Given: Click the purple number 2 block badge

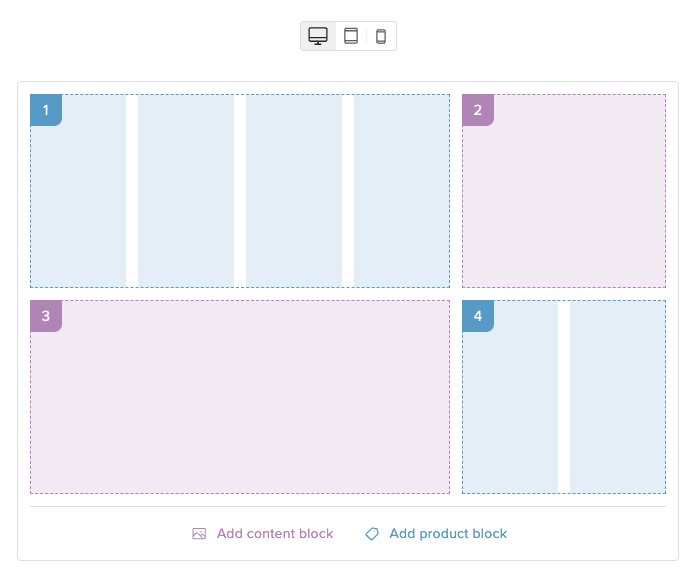Looking at the screenshot, I should 478,110.
